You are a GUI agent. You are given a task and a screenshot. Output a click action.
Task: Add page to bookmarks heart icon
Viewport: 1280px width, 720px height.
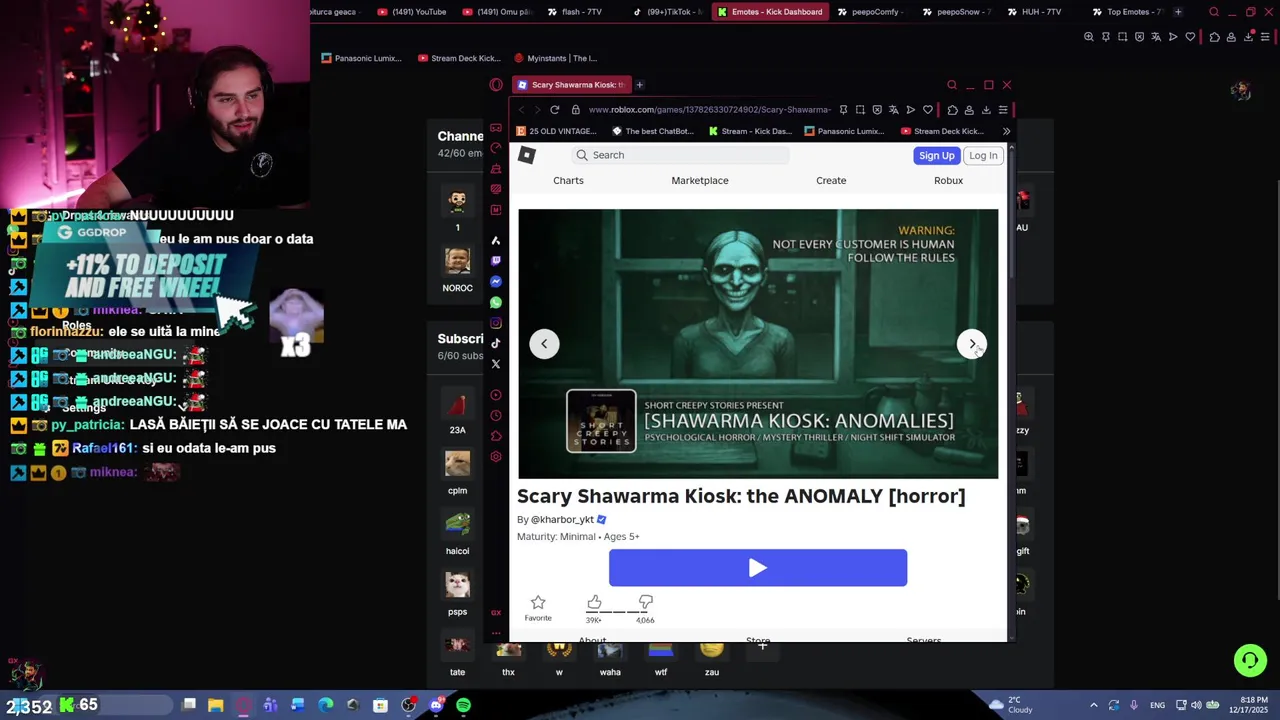point(928,110)
